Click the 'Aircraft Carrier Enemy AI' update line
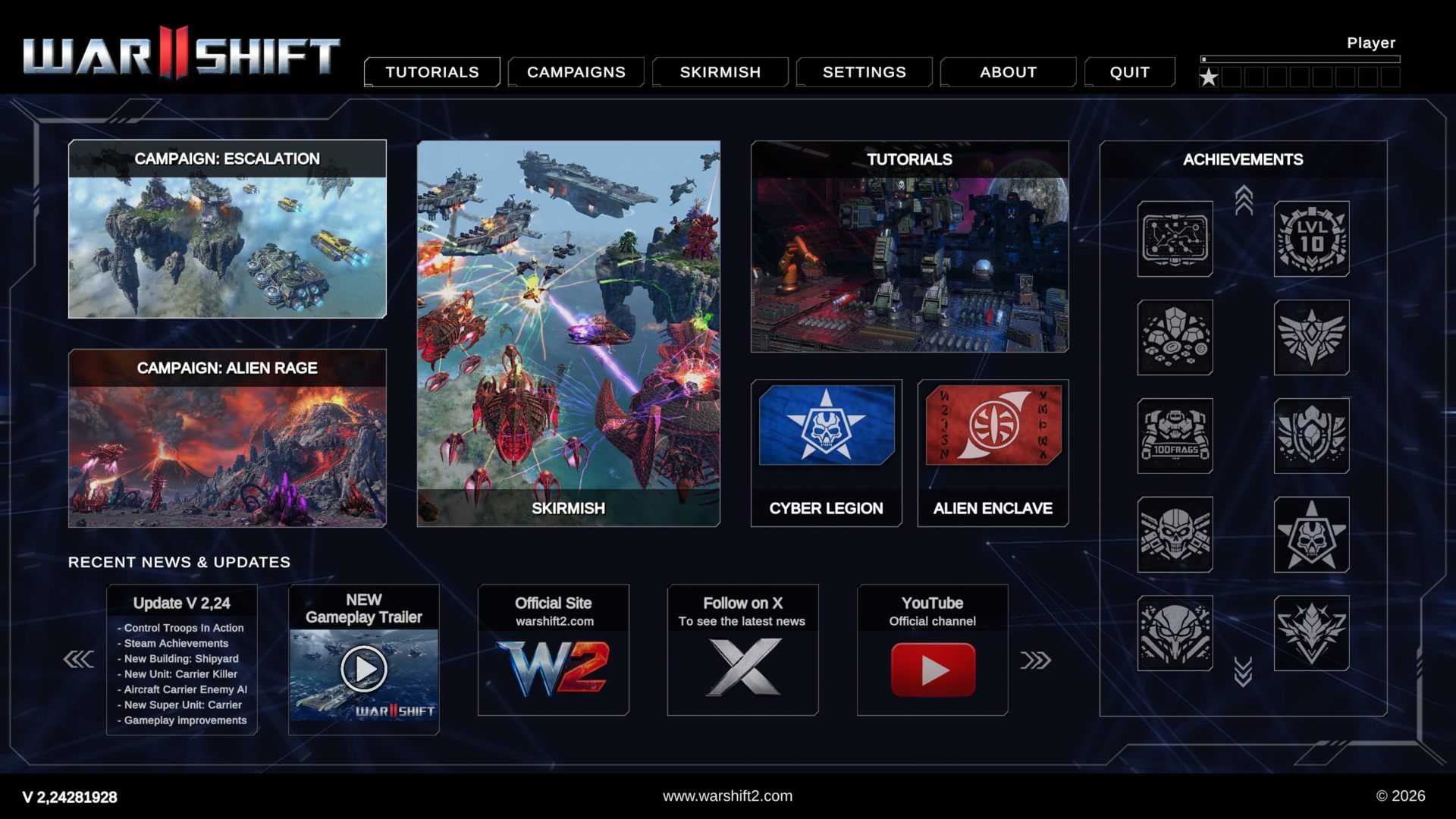Screen dimensions: 1456x819 pos(182,689)
